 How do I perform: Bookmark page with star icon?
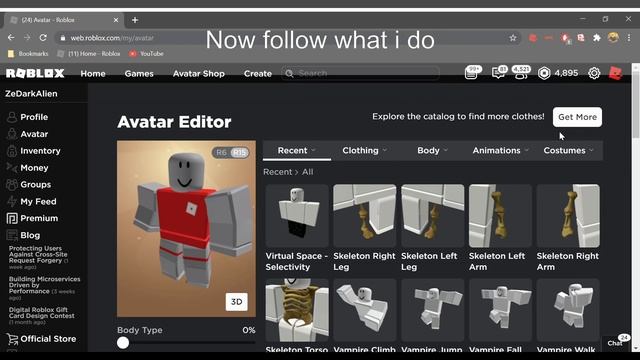click(x=513, y=38)
